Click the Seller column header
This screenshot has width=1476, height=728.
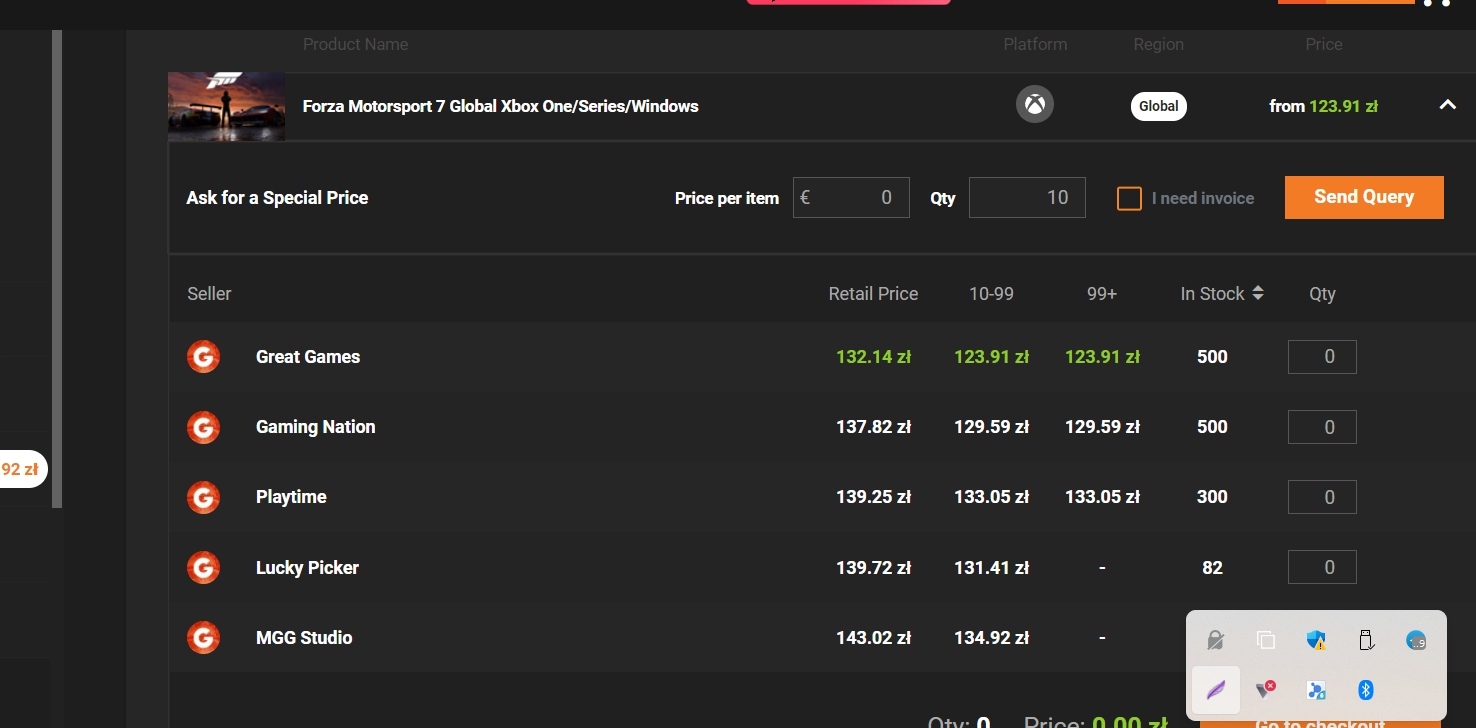tap(209, 294)
